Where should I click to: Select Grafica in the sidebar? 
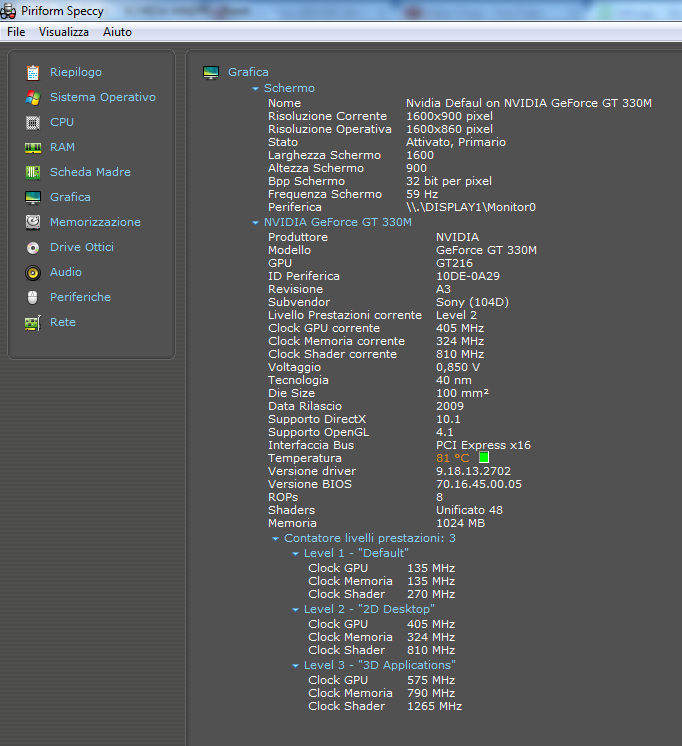(x=70, y=197)
